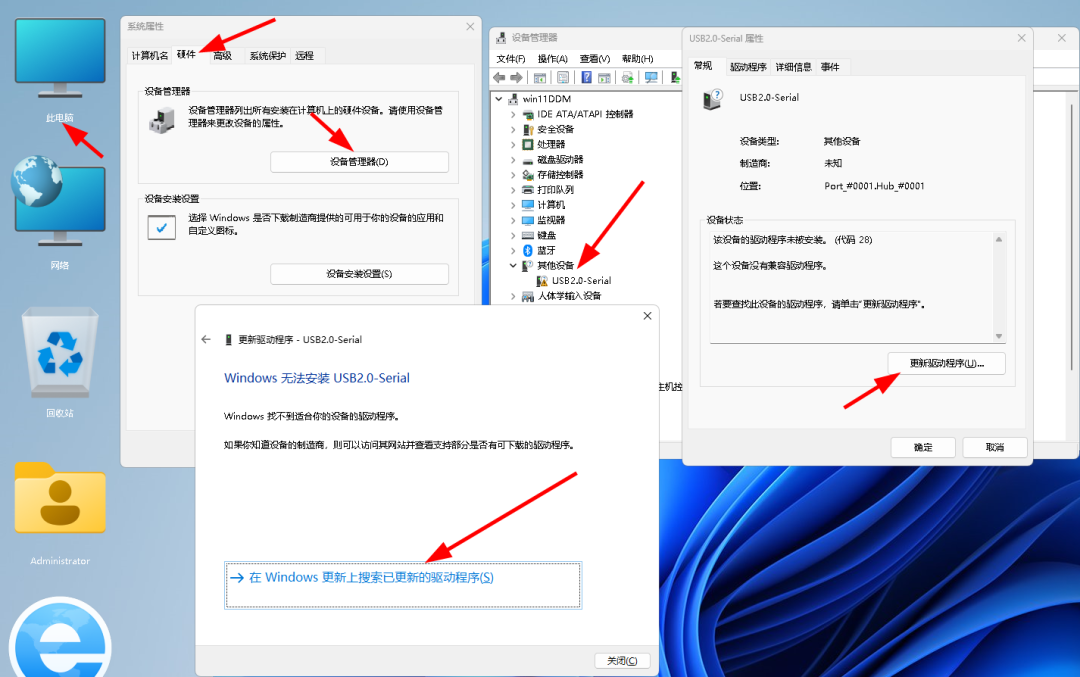Screen dimensions: 1080x677
Task: Click the back arrow in the update driver wizard
Action: pos(206,340)
